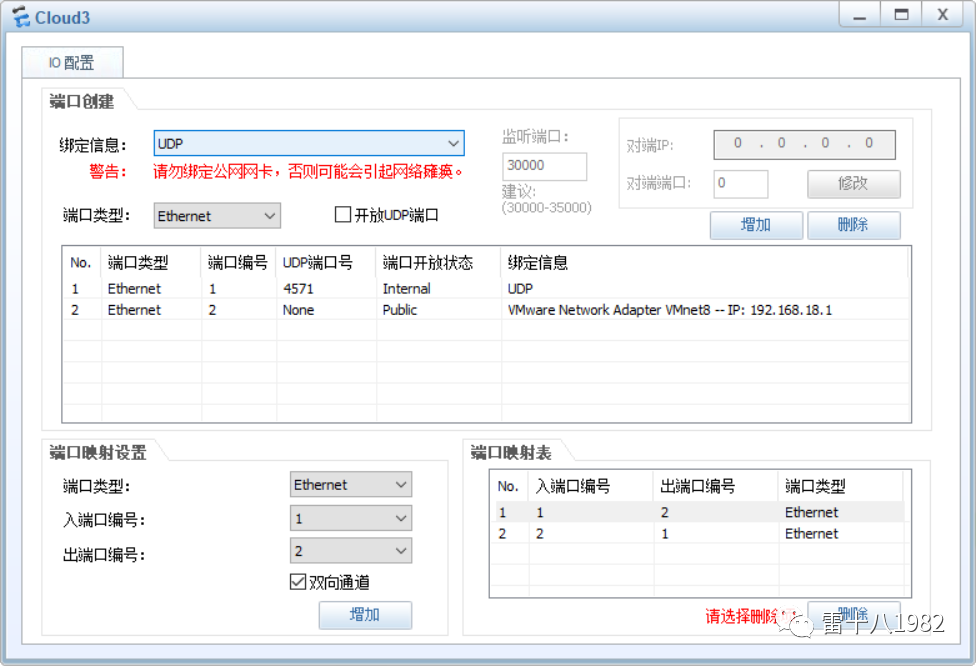The height and width of the screenshot is (666, 976).
Task: Click the 修改 button
Action: pos(853,184)
